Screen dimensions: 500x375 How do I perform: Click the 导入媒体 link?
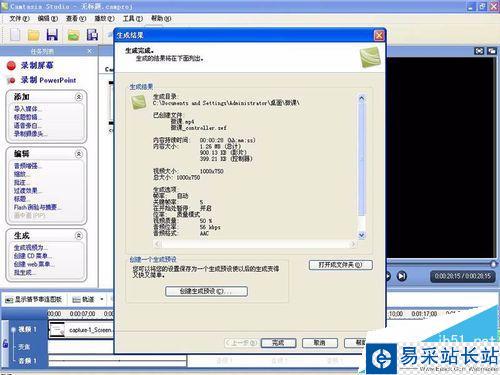(x=28, y=109)
